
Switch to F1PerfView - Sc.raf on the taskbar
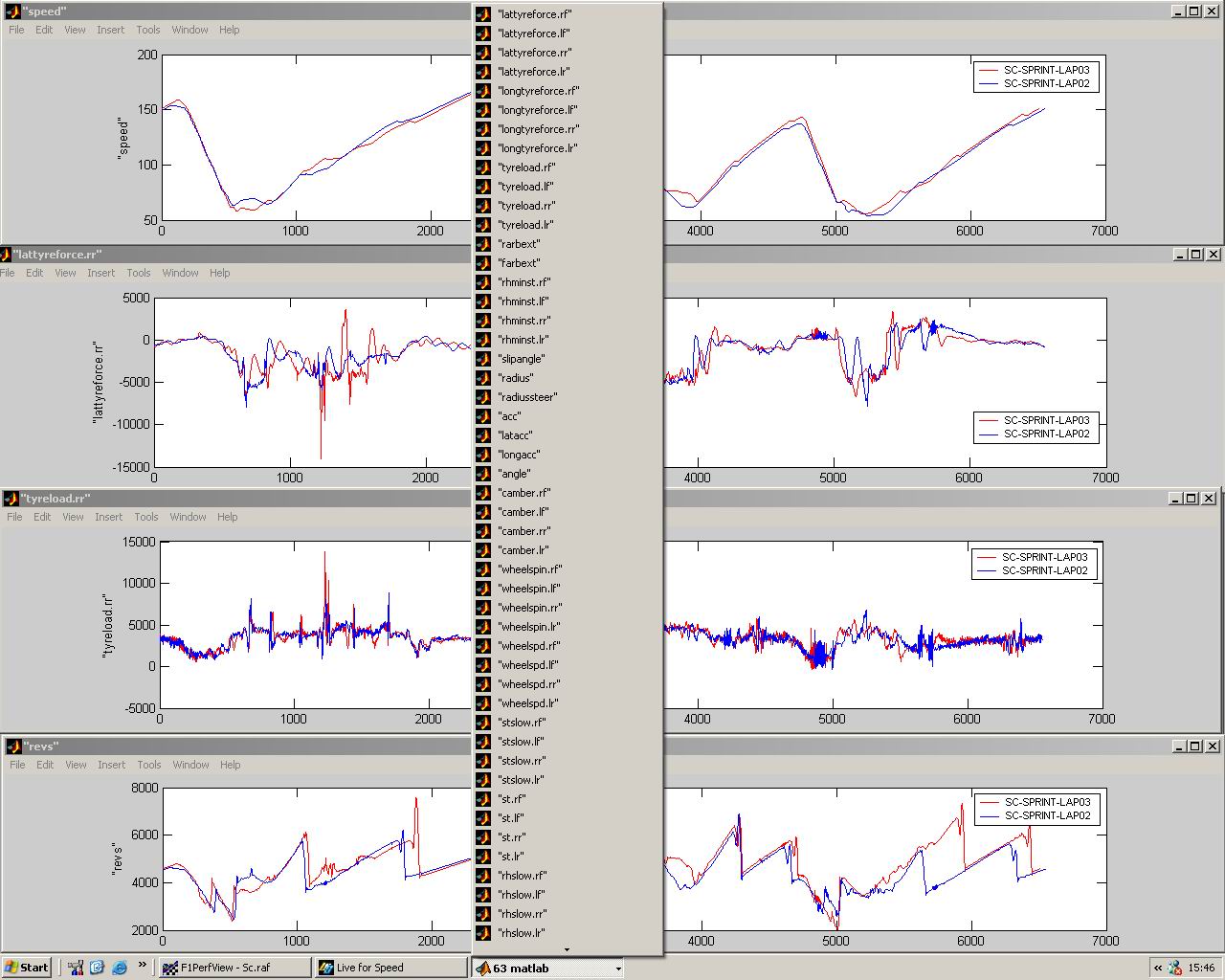pyautogui.click(x=234, y=968)
